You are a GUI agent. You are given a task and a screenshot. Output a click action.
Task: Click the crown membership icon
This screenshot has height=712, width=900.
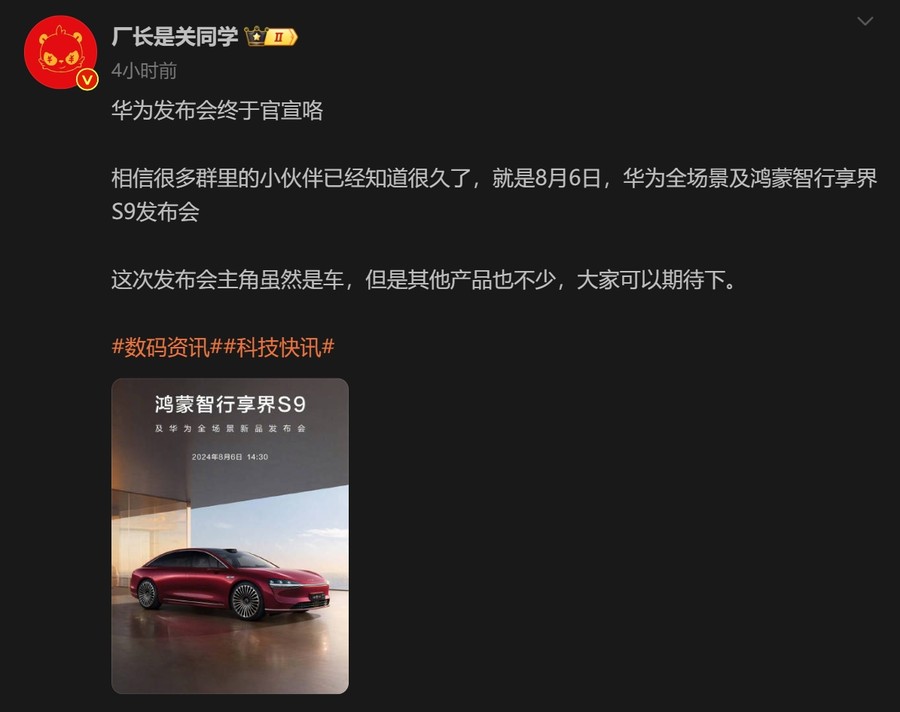pyautogui.click(x=255, y=36)
